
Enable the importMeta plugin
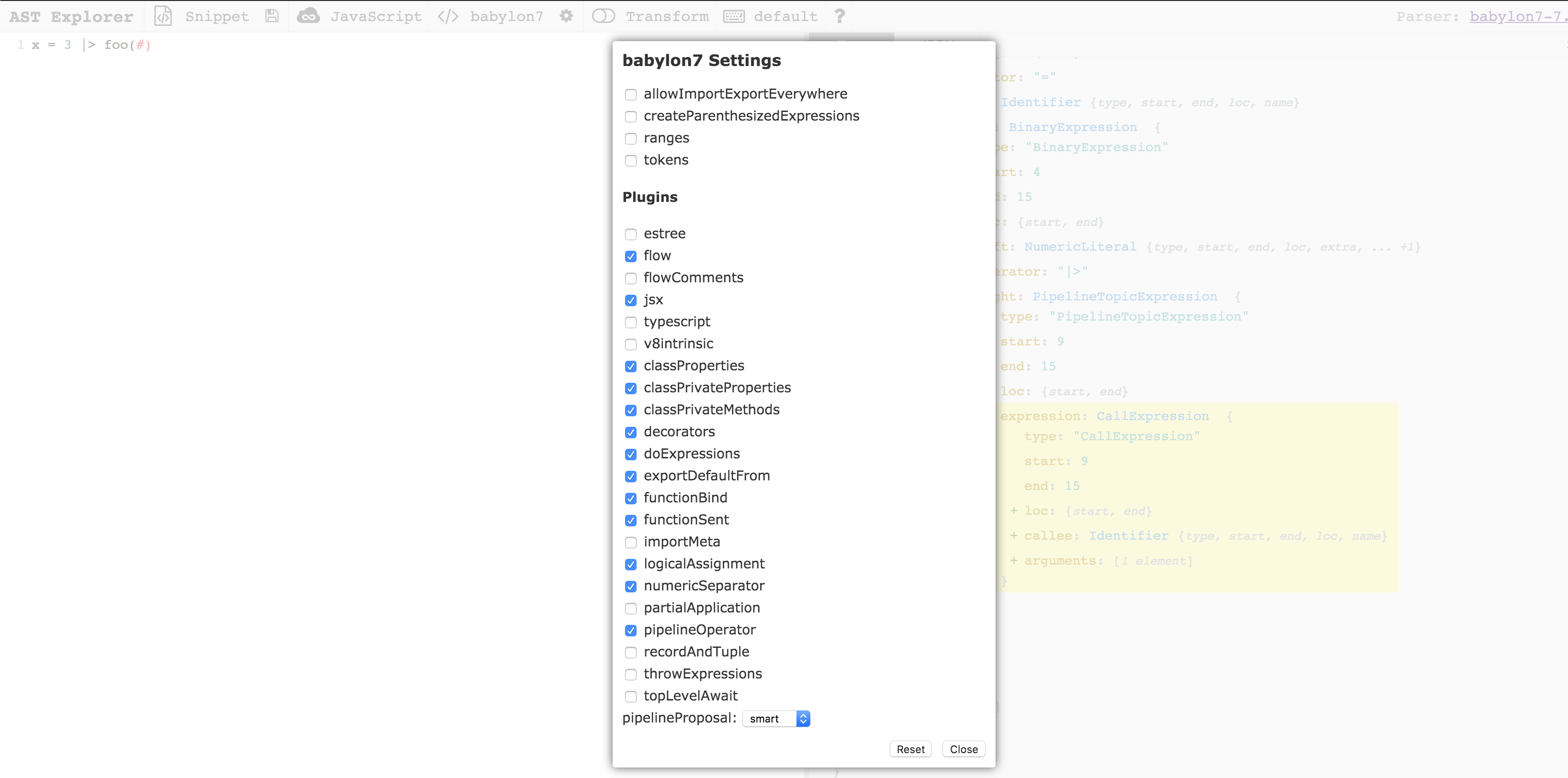pyautogui.click(x=631, y=543)
